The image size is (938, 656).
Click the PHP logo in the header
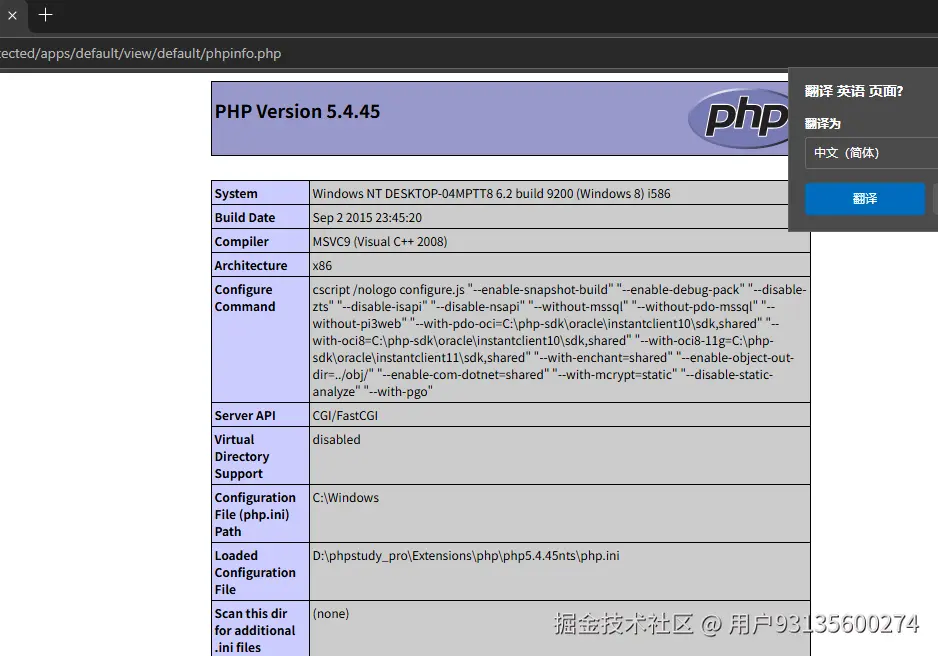[x=740, y=118]
